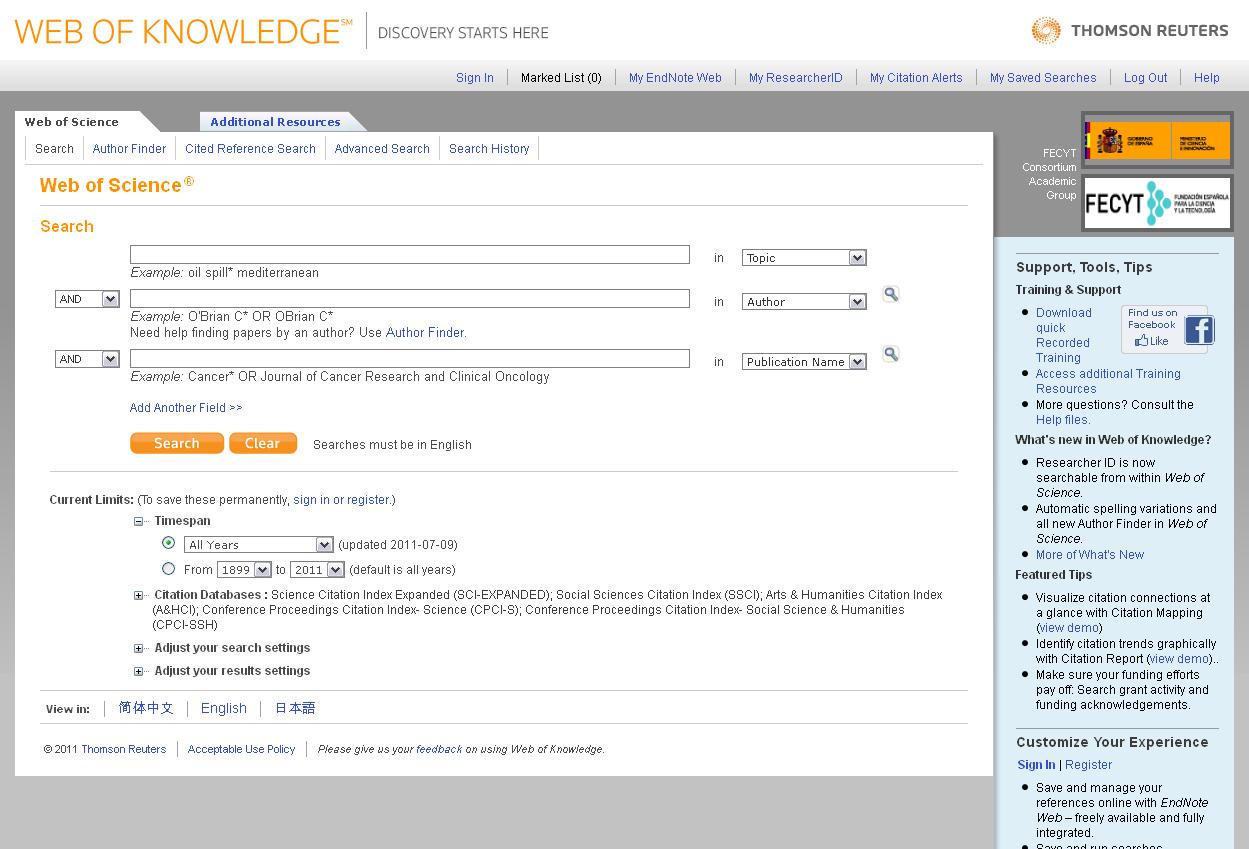Screen dimensions: 1249x849
Task: Switch view language to Simplified Chinese
Action: click(x=146, y=708)
